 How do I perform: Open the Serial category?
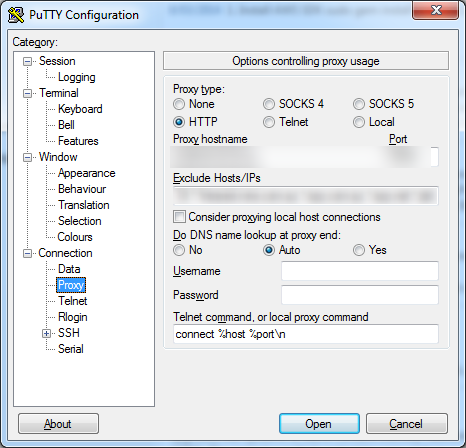coord(71,349)
